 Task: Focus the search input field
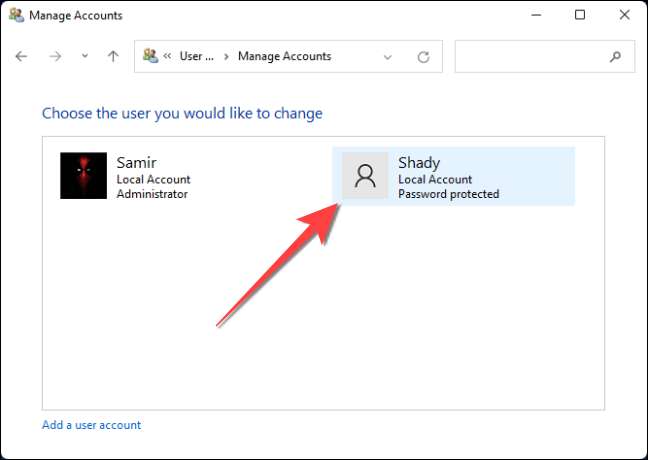coord(530,57)
